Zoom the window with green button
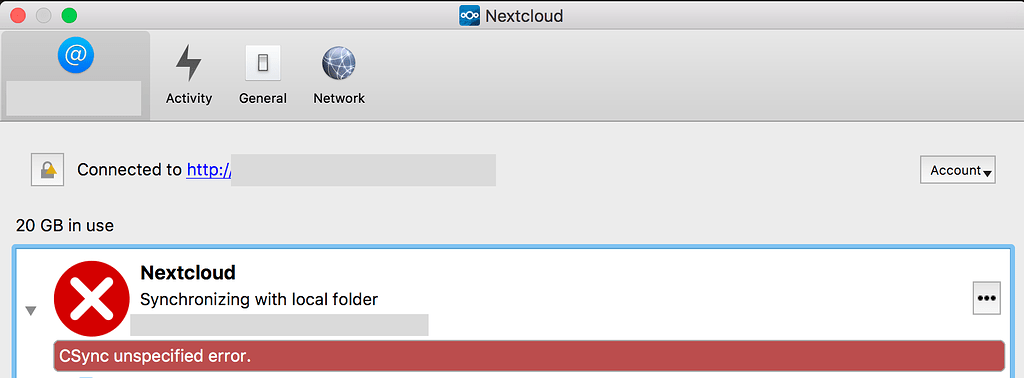The width and height of the screenshot is (1024, 378). click(69, 15)
